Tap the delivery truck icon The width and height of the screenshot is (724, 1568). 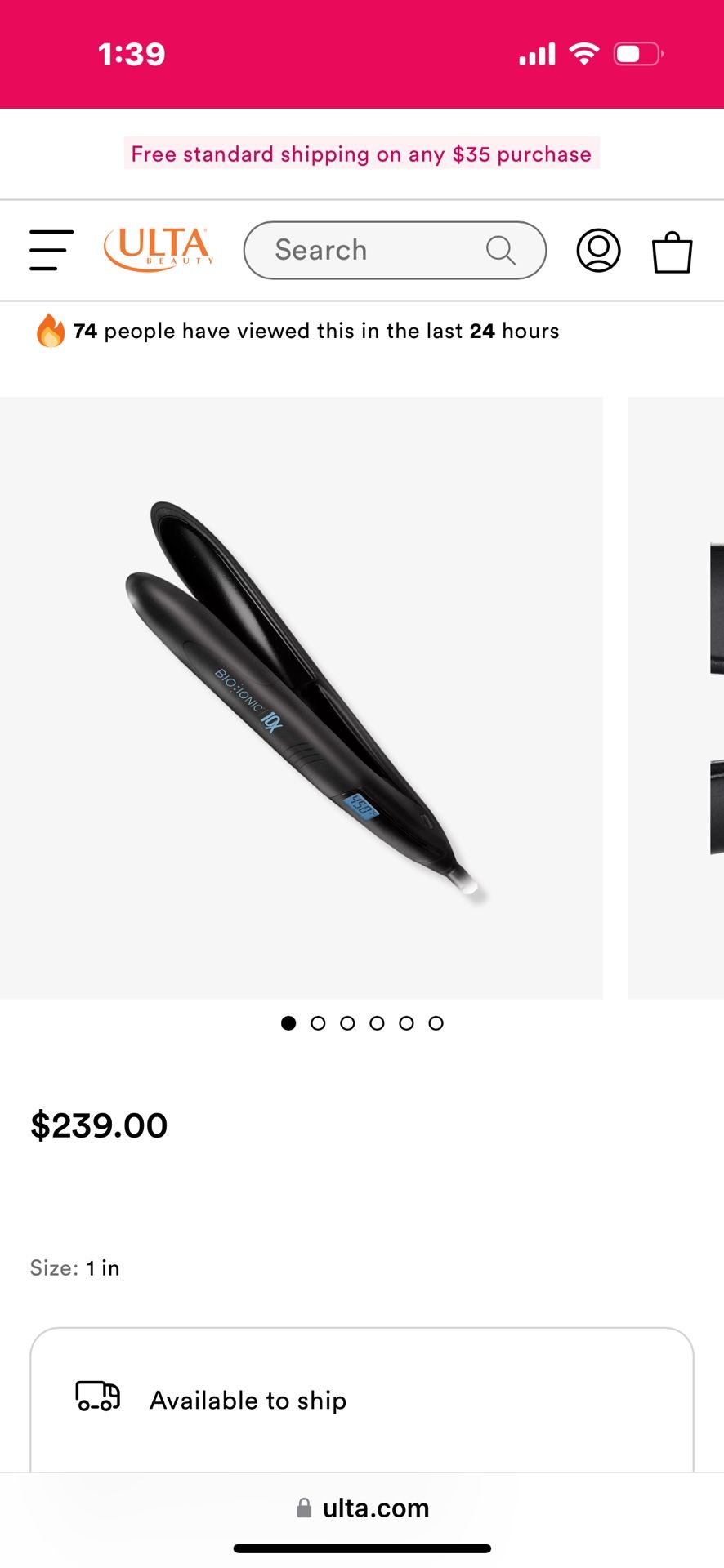pyautogui.click(x=98, y=1396)
